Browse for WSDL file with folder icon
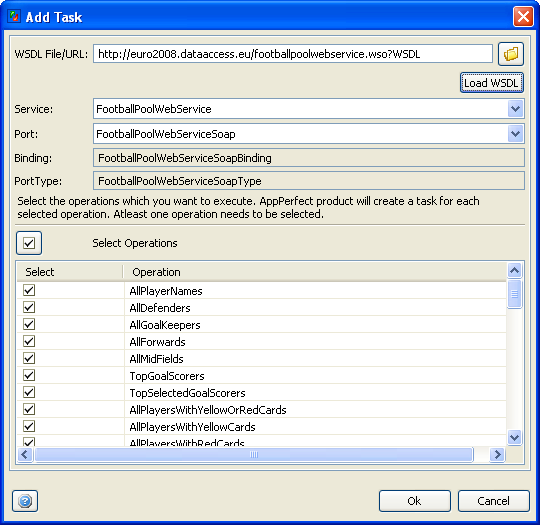Screen dimensions: 540x525 pos(511,54)
